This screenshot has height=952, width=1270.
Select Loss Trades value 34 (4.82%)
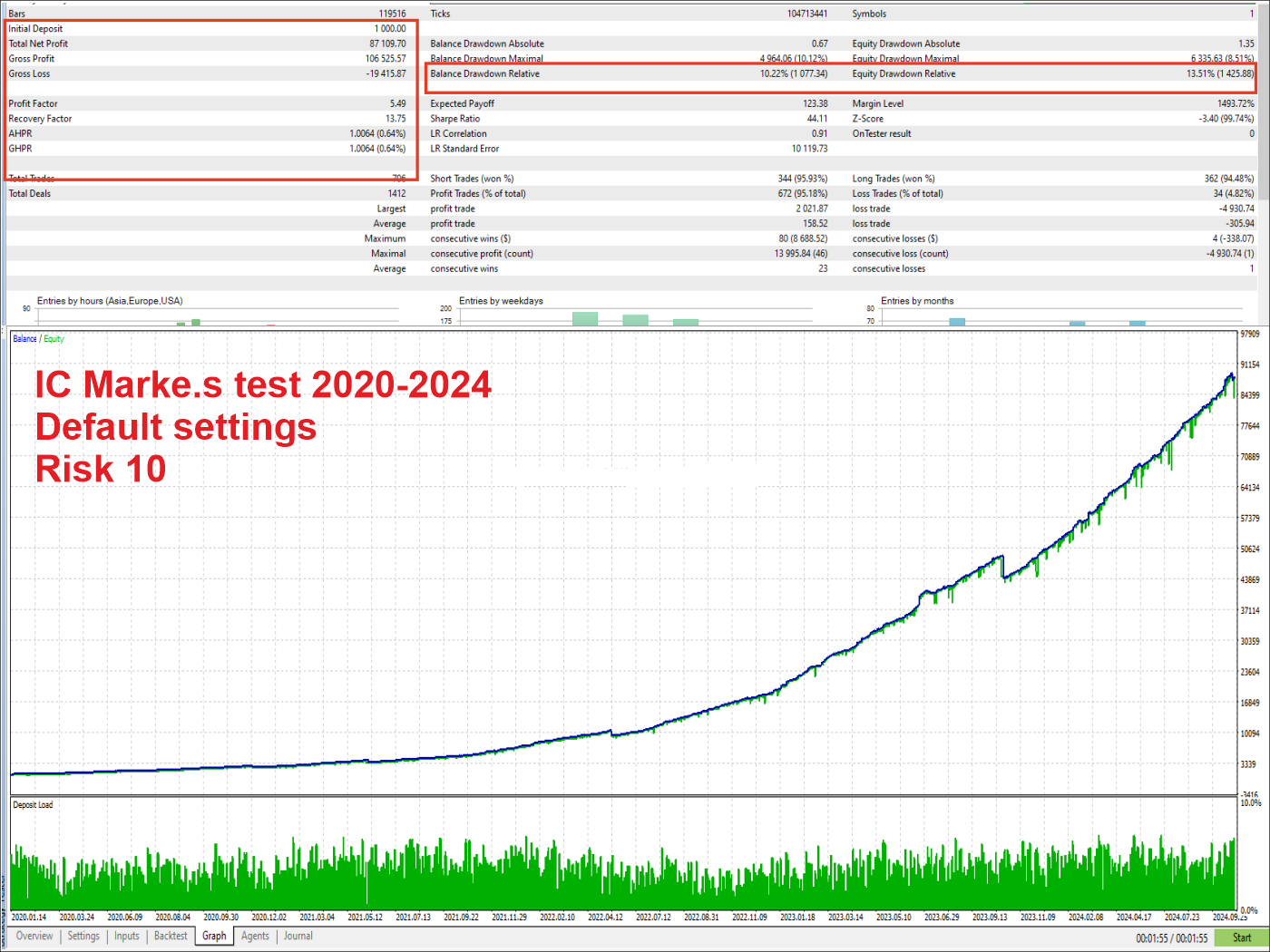(1234, 193)
